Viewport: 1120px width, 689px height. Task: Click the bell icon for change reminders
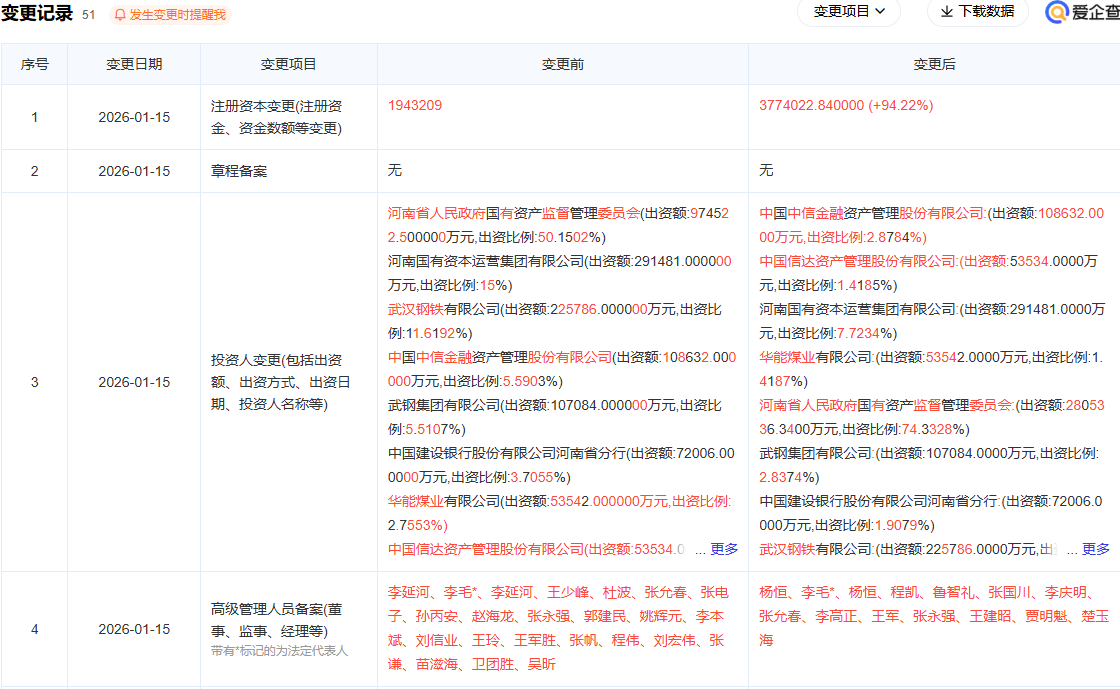(x=120, y=15)
